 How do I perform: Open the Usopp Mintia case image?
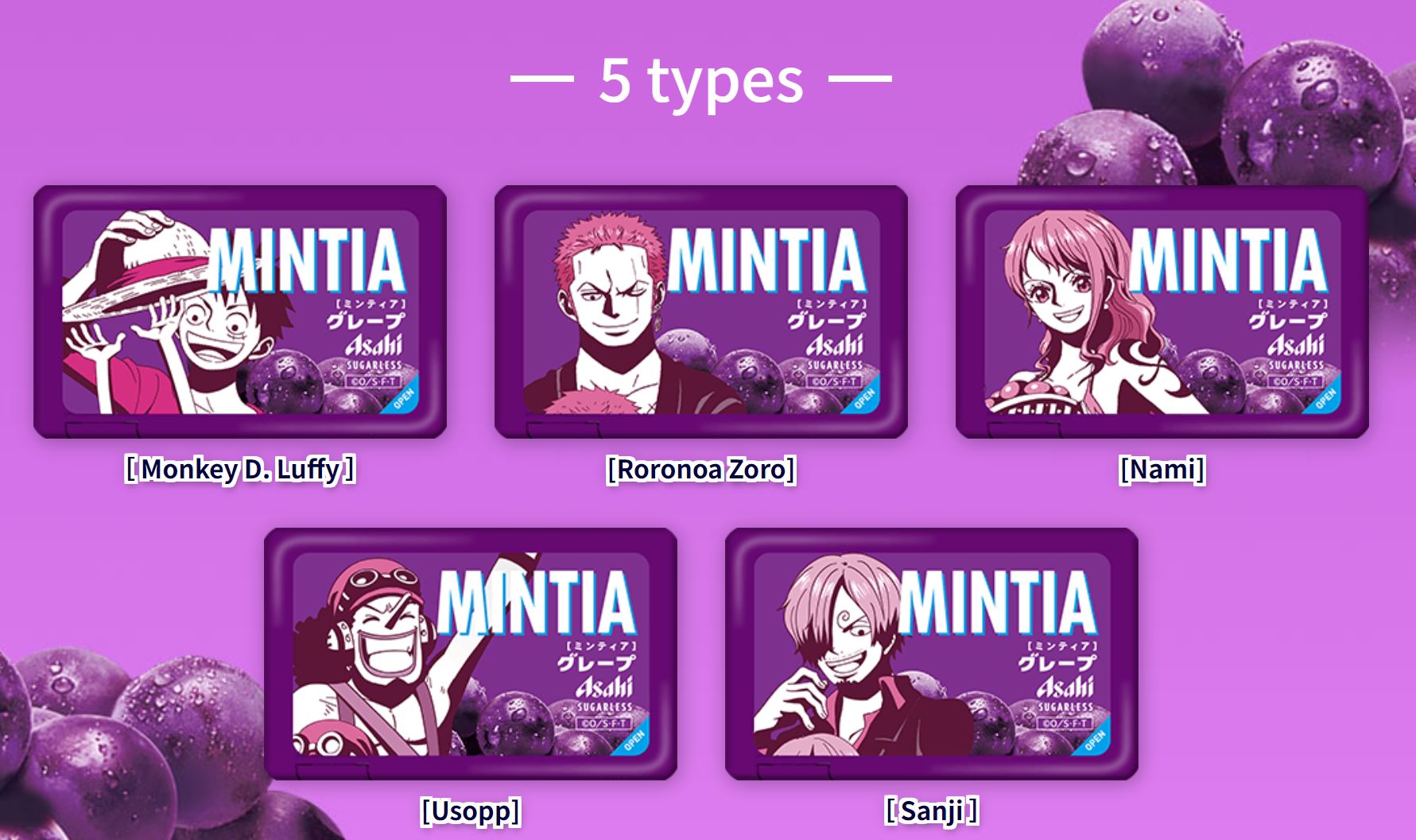pos(471,654)
